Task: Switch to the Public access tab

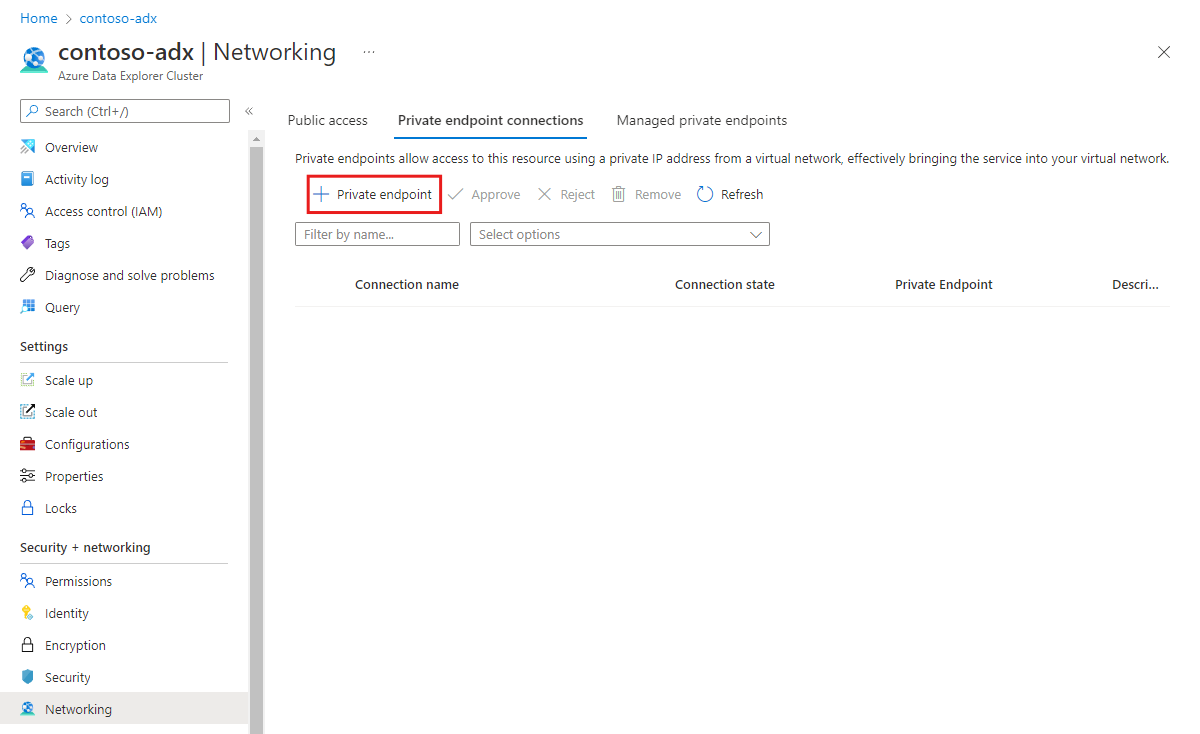Action: [x=327, y=120]
